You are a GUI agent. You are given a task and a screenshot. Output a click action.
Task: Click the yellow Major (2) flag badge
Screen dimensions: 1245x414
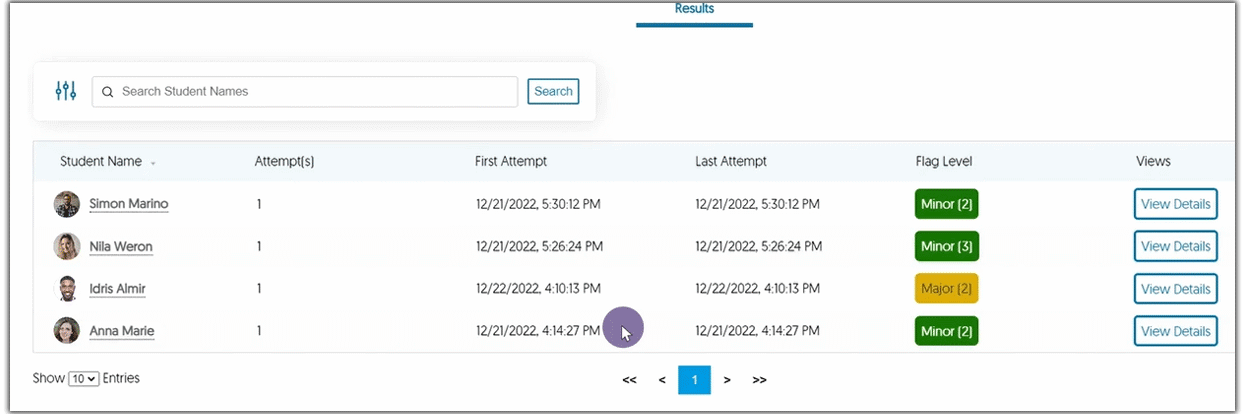945,289
